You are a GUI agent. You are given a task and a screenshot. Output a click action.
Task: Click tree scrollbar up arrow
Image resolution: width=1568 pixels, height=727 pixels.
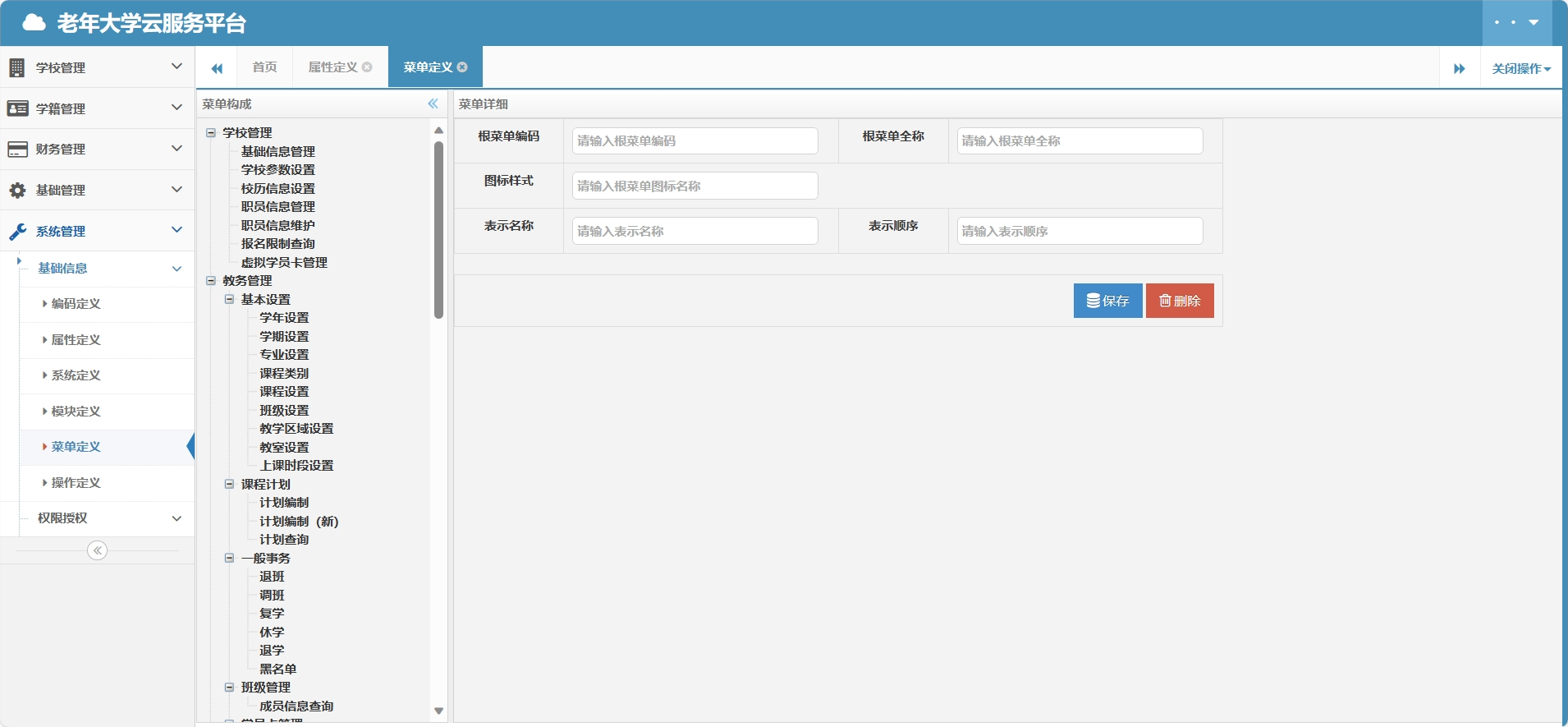coord(438,131)
